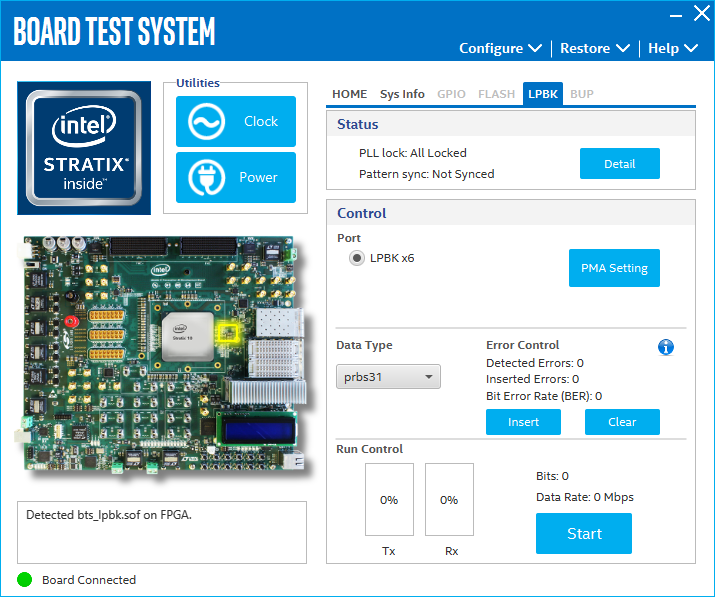The height and width of the screenshot is (597, 715).
Task: Open the Help menu
Action: (x=676, y=48)
